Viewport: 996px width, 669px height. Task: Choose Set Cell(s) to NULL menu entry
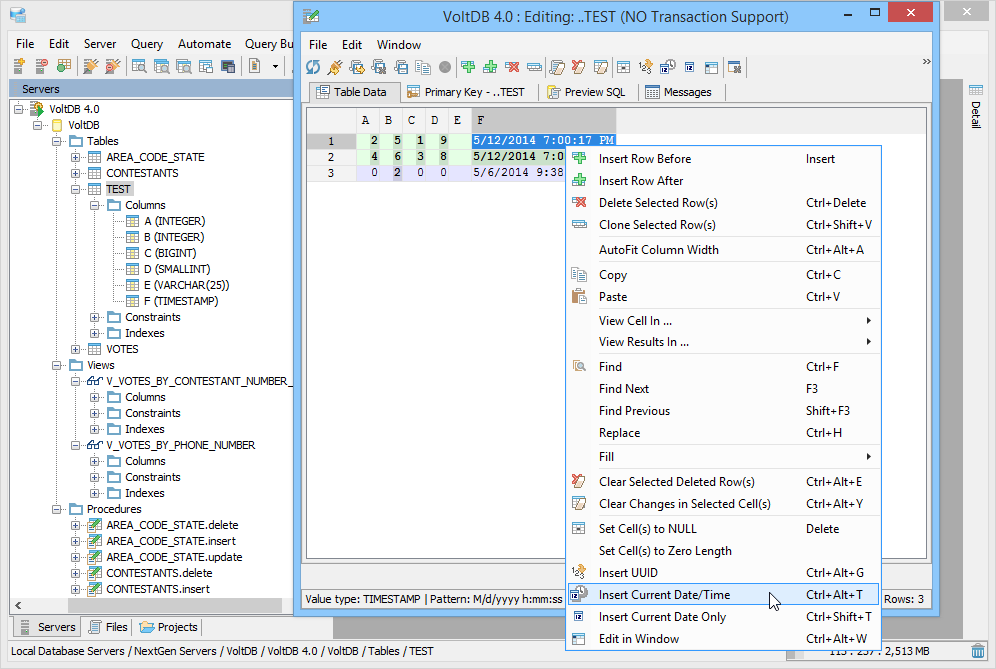point(723,529)
